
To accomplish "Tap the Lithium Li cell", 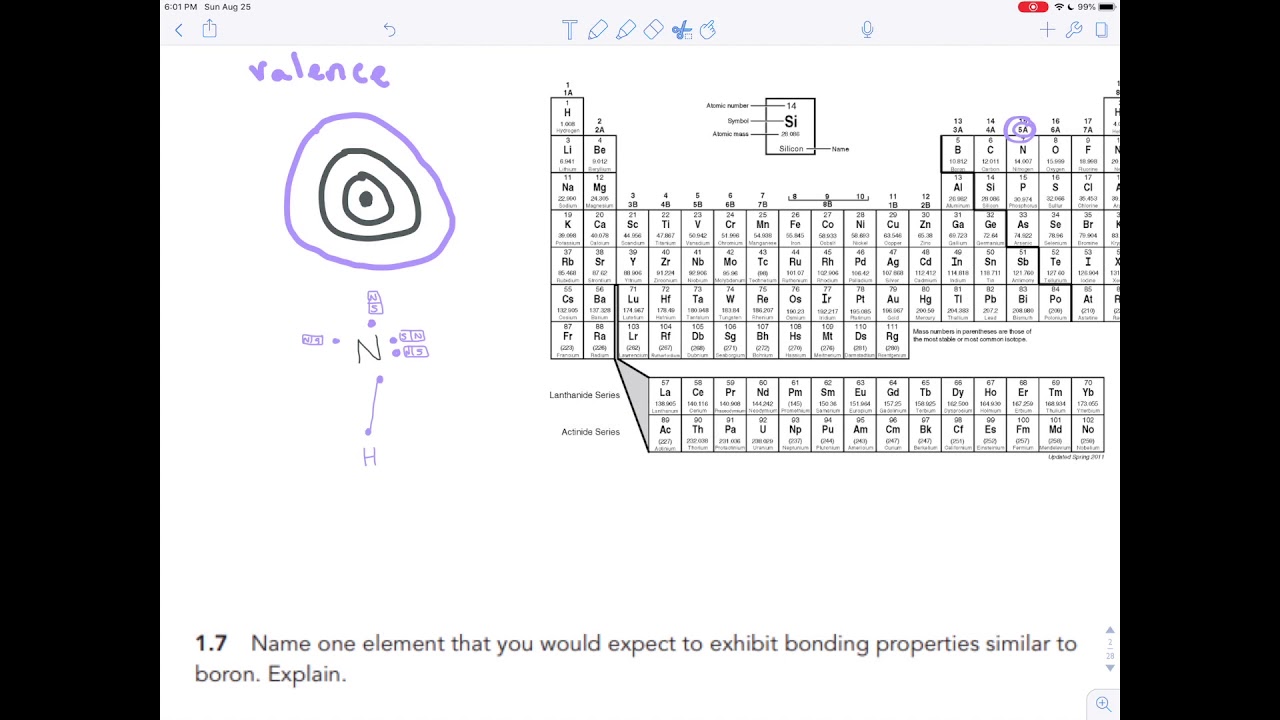I will tap(567, 154).
